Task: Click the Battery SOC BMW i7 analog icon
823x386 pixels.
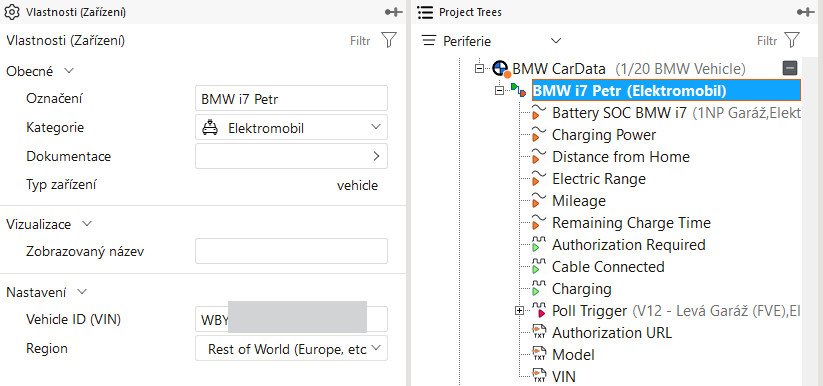Action: (x=539, y=113)
